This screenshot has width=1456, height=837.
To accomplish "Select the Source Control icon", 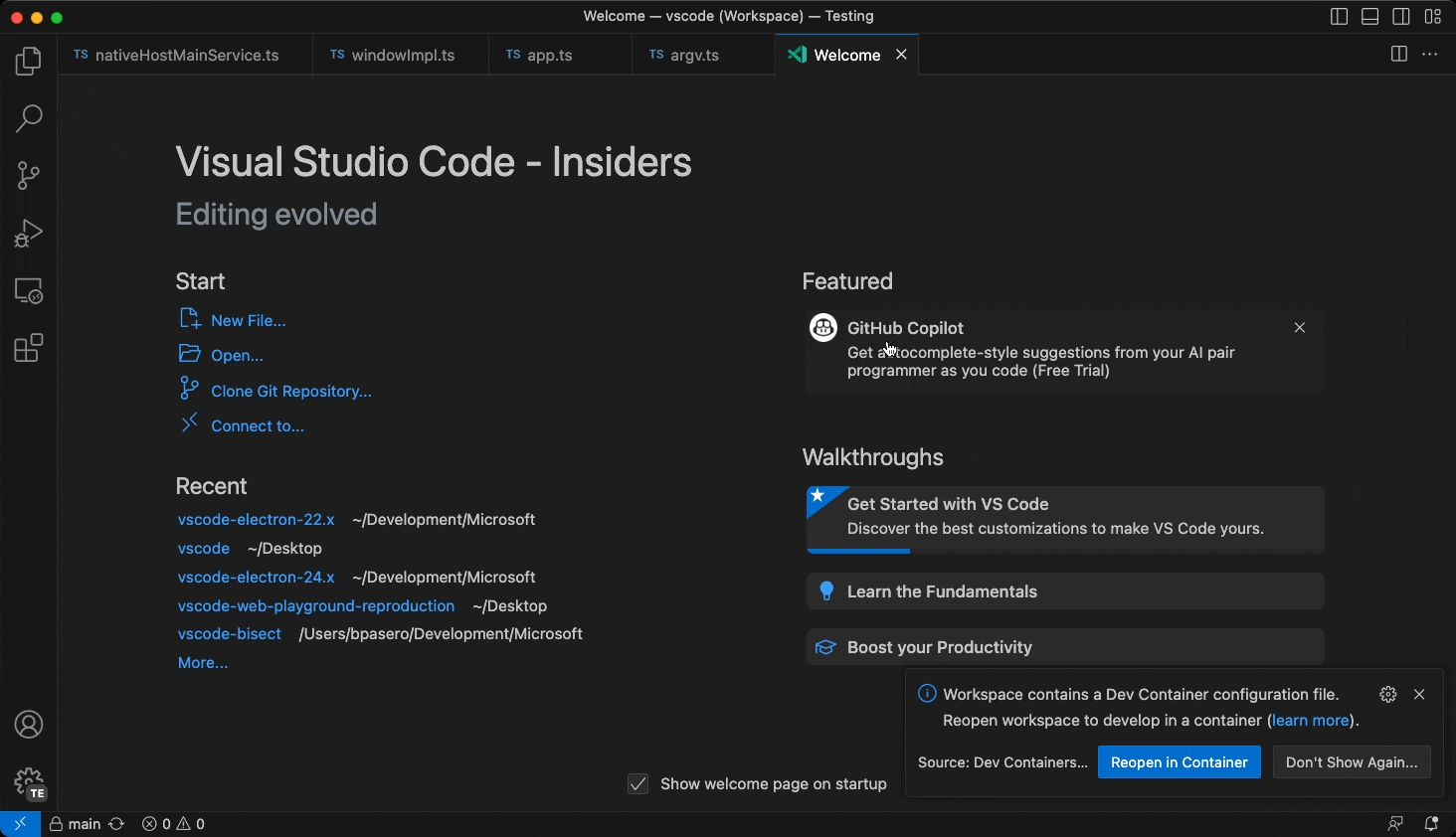I will point(28,175).
